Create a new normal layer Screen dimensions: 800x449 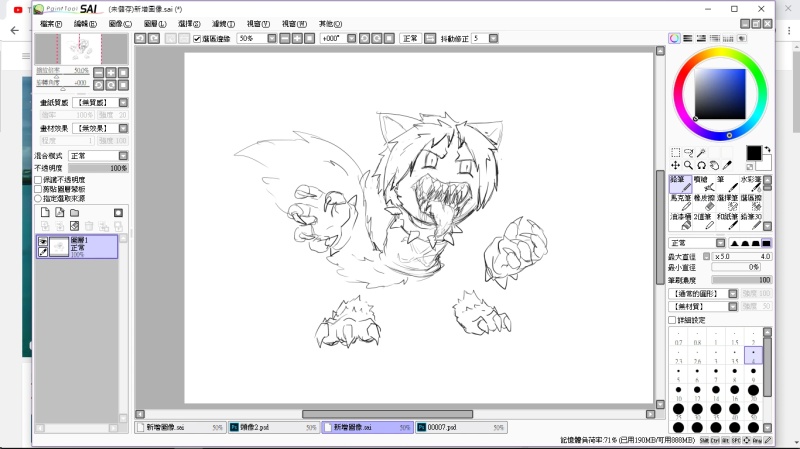(45, 213)
